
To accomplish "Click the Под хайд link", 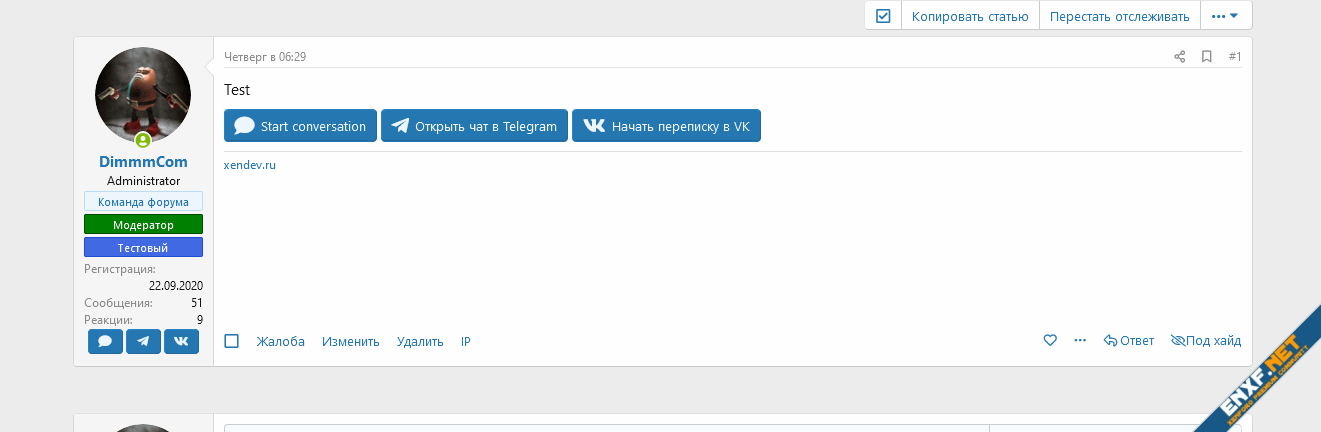I will coord(1205,341).
